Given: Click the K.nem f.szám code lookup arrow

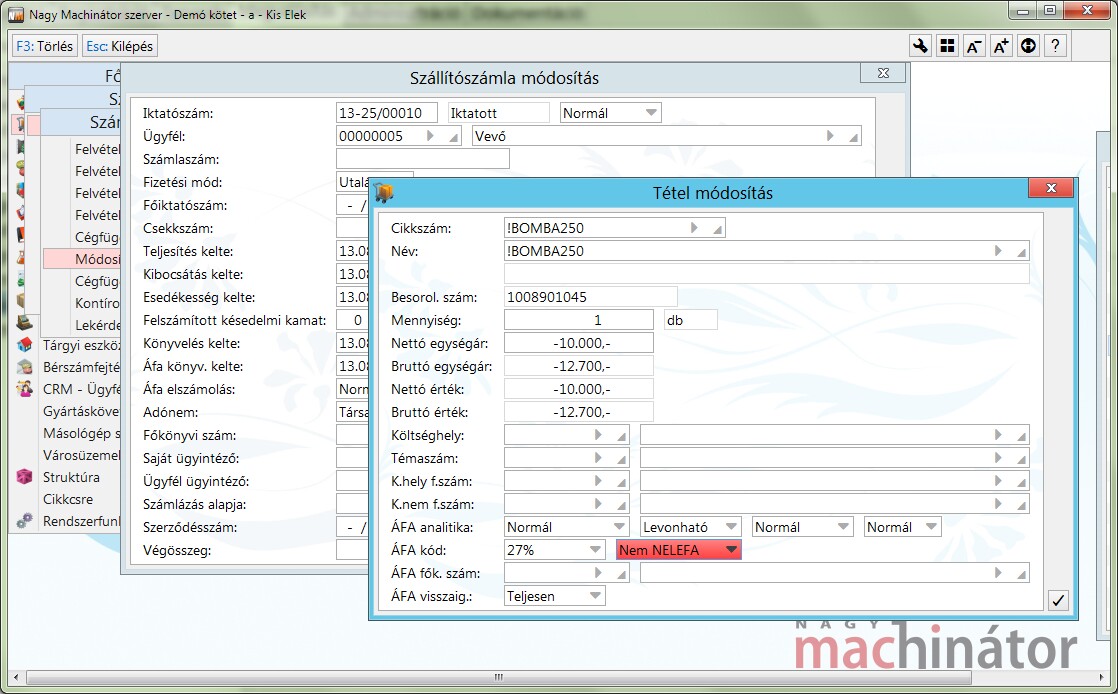Looking at the screenshot, I should point(598,504).
